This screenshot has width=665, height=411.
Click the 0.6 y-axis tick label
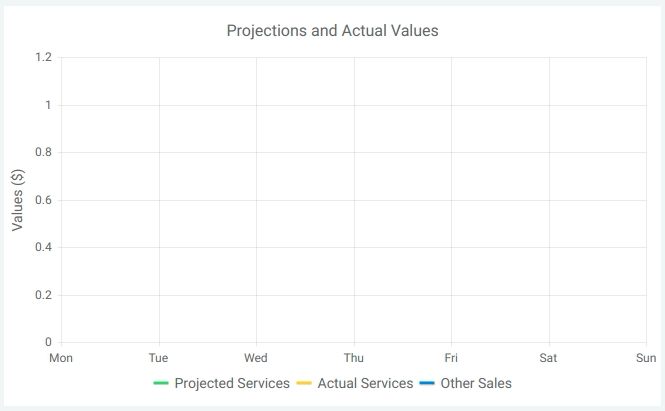(43, 200)
